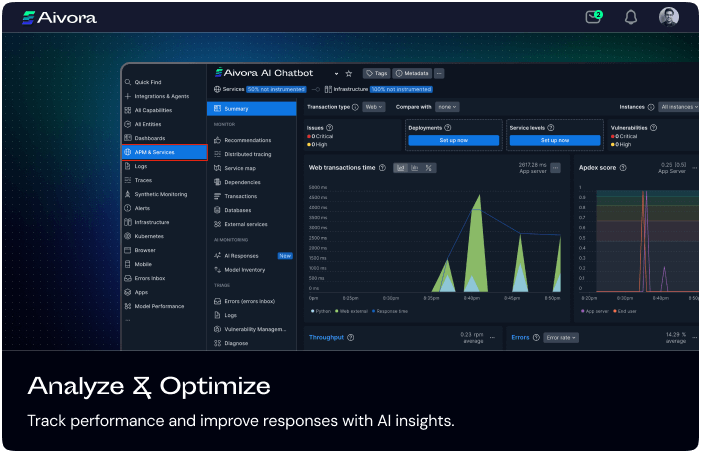Click Set up now under Deployments
701x453 pixels.
click(453, 141)
